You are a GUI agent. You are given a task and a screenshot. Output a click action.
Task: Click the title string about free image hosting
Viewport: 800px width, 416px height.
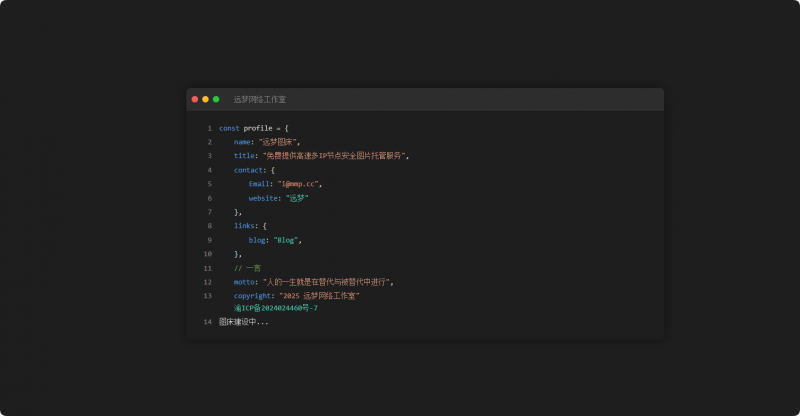tap(336, 156)
